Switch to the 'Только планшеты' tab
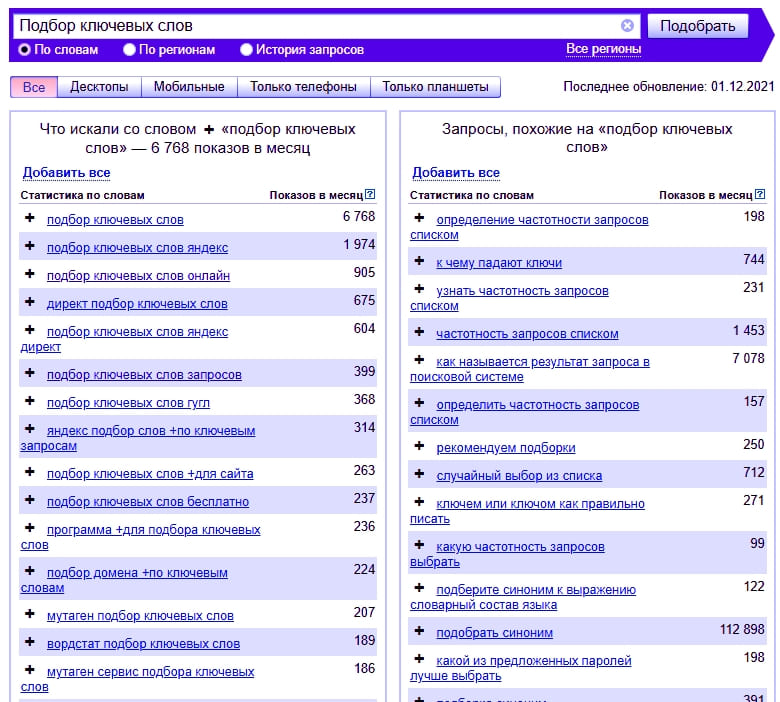The width and height of the screenshot is (780, 702). click(x=435, y=87)
